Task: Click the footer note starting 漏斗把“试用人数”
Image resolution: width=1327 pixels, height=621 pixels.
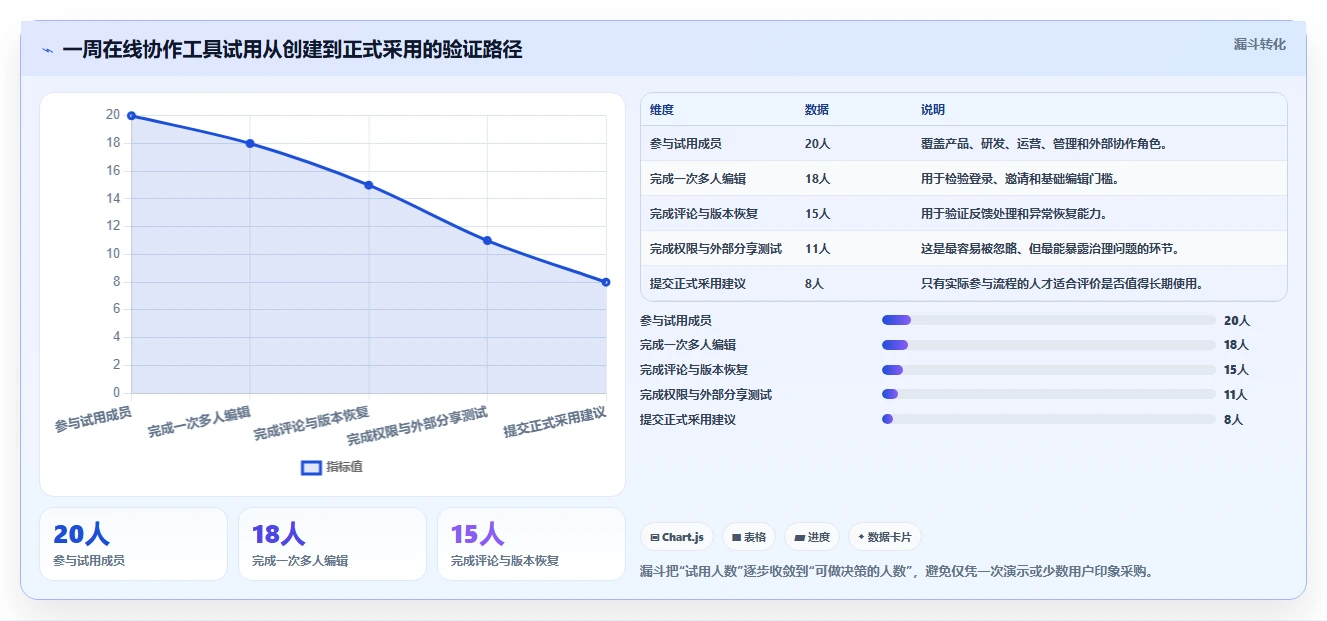Action: pos(896,572)
